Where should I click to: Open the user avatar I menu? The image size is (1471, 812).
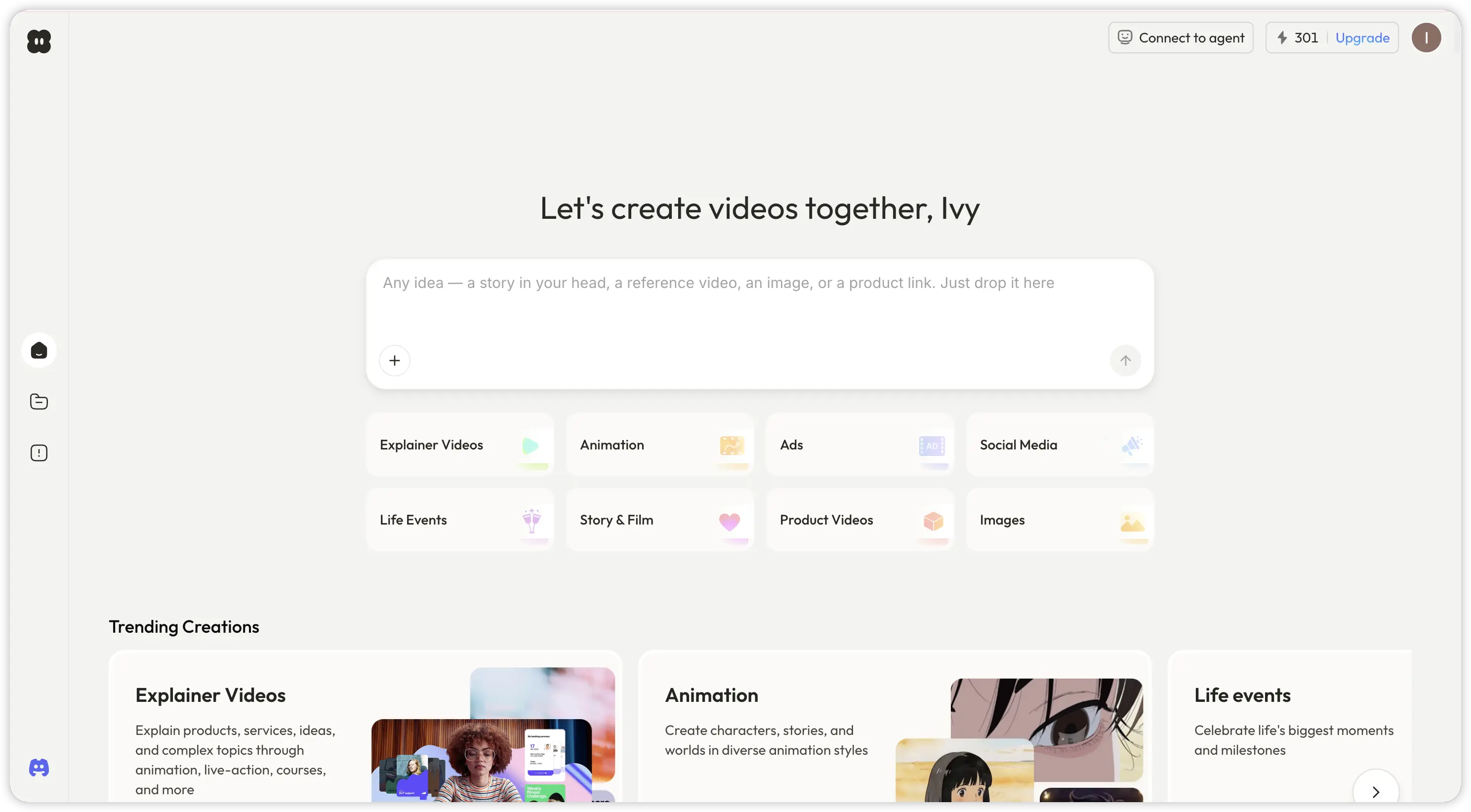[x=1426, y=38]
